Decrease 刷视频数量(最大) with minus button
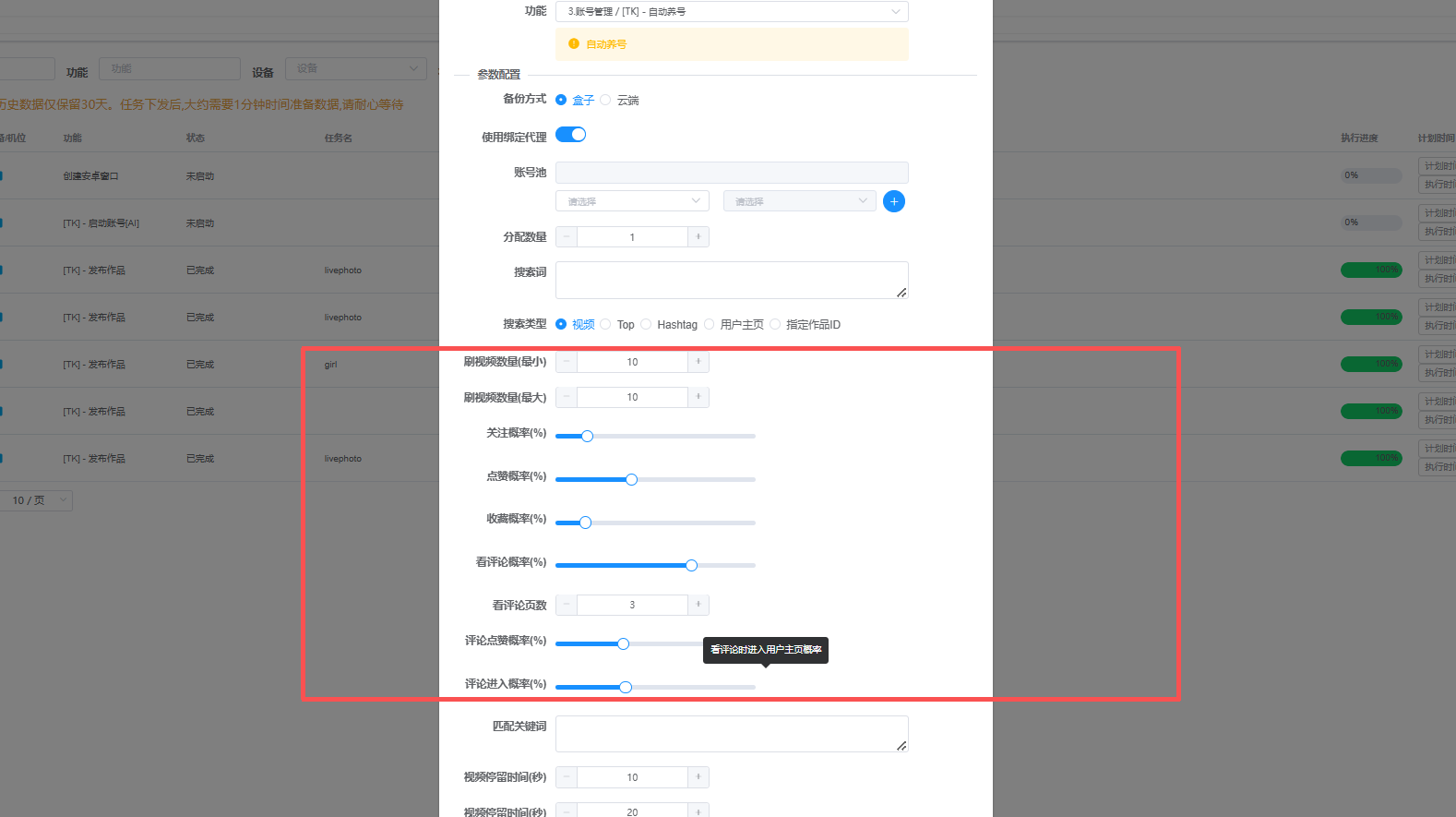The image size is (1456, 817). (567, 397)
